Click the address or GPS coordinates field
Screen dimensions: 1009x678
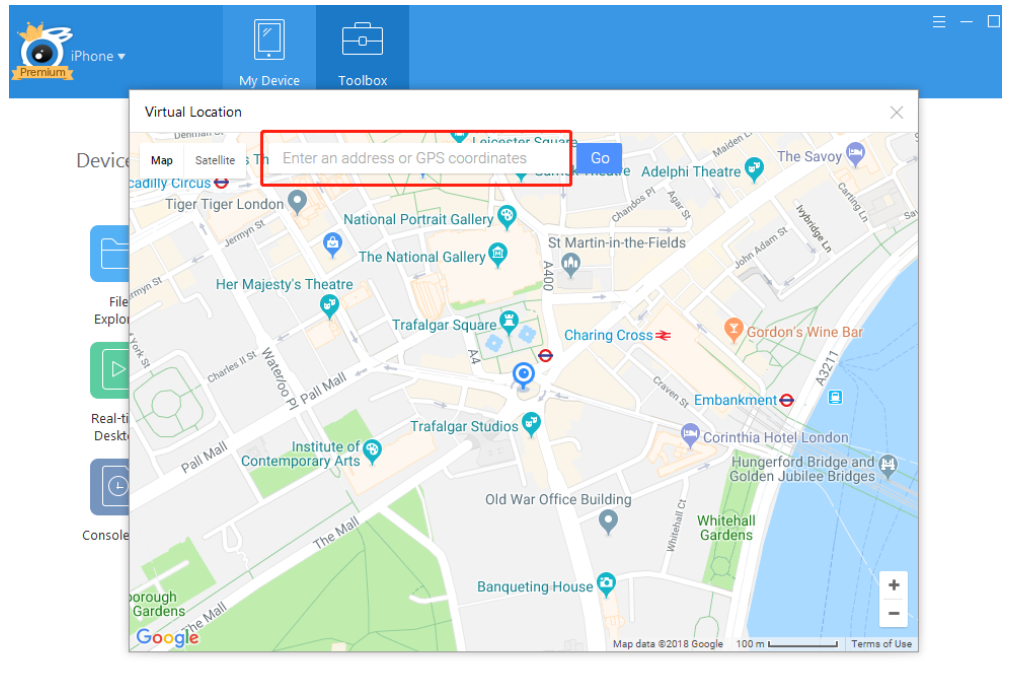(x=420, y=158)
